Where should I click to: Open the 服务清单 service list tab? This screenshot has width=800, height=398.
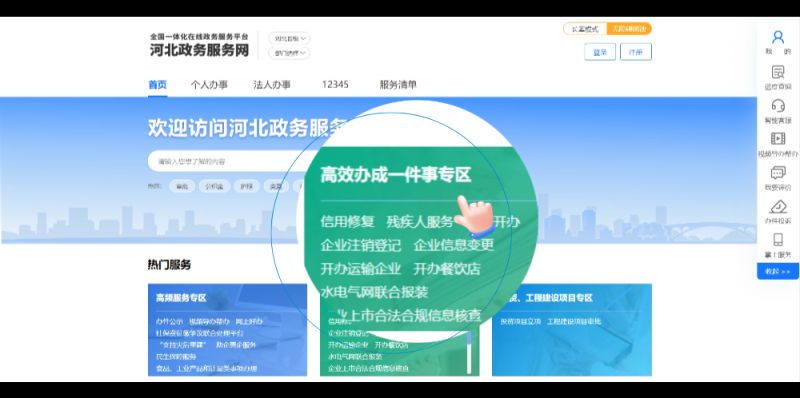(x=398, y=85)
